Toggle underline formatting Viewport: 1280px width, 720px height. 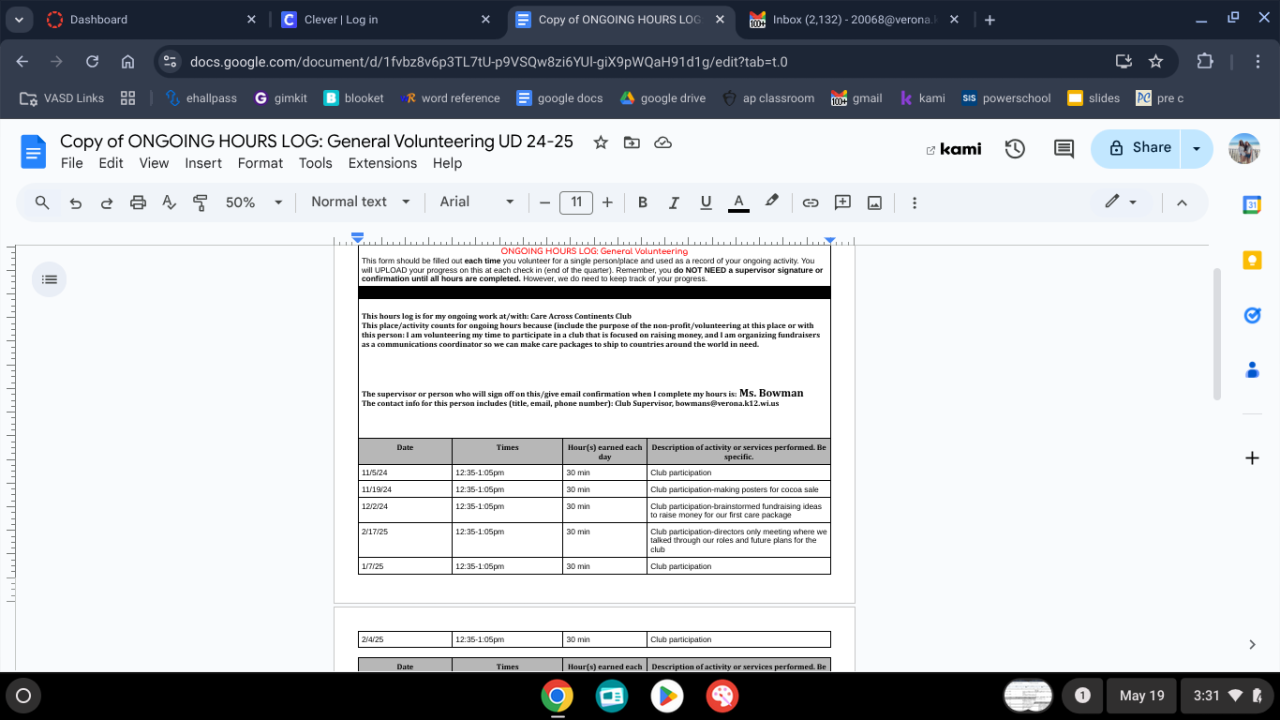(x=706, y=202)
